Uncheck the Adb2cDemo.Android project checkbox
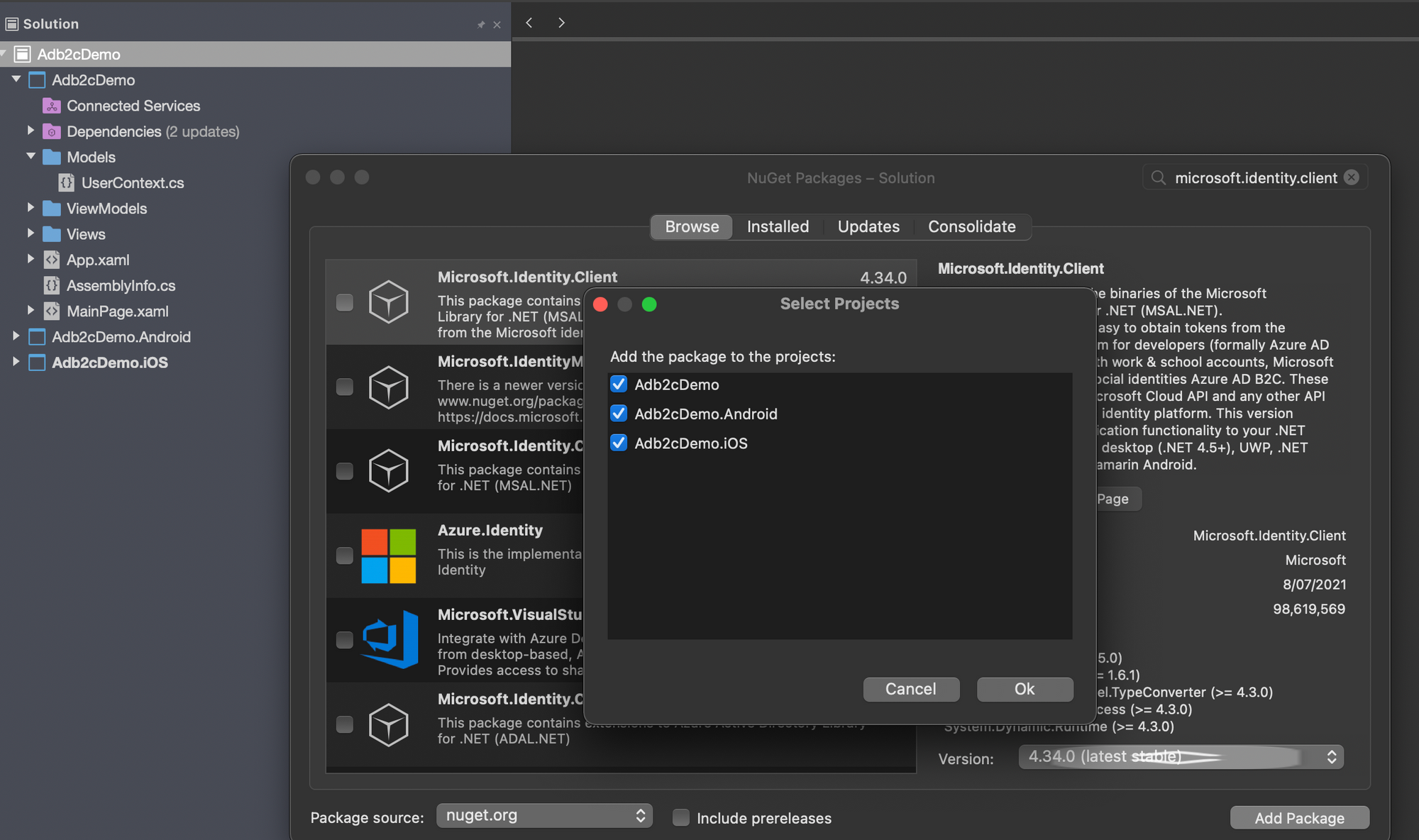1419x840 pixels. pyautogui.click(x=619, y=414)
